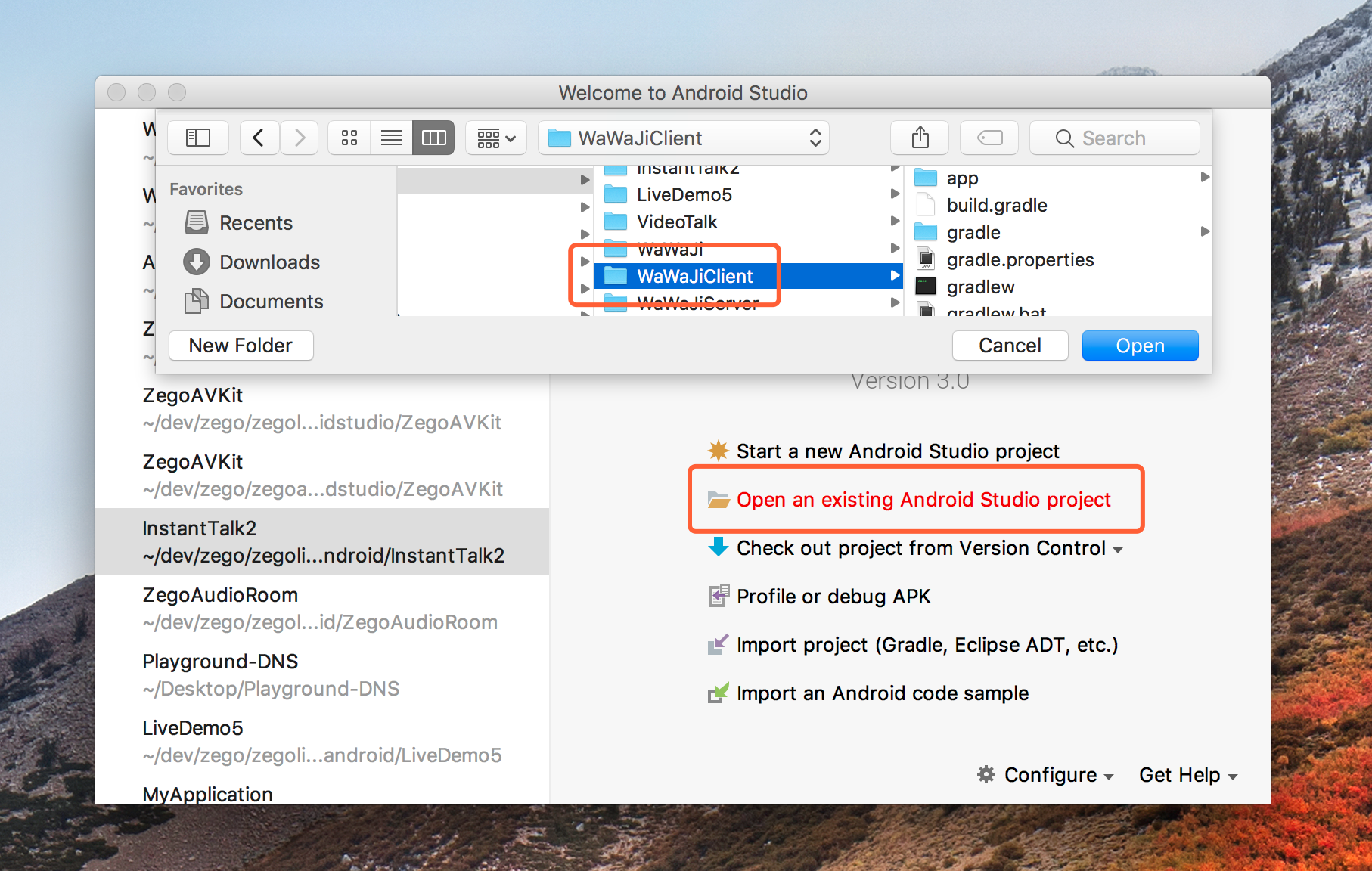Create a New Folder
Image resolution: width=1372 pixels, height=871 pixels.
pyautogui.click(x=241, y=346)
